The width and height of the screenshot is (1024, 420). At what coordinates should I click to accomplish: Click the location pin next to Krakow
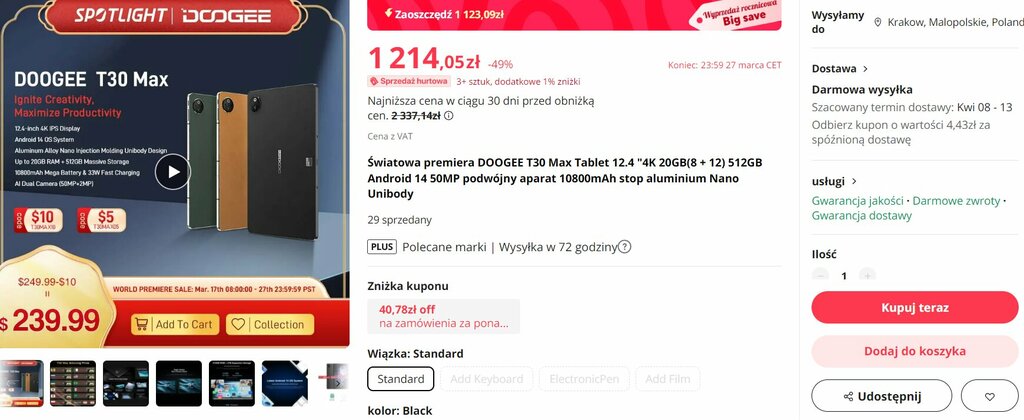pos(878,22)
